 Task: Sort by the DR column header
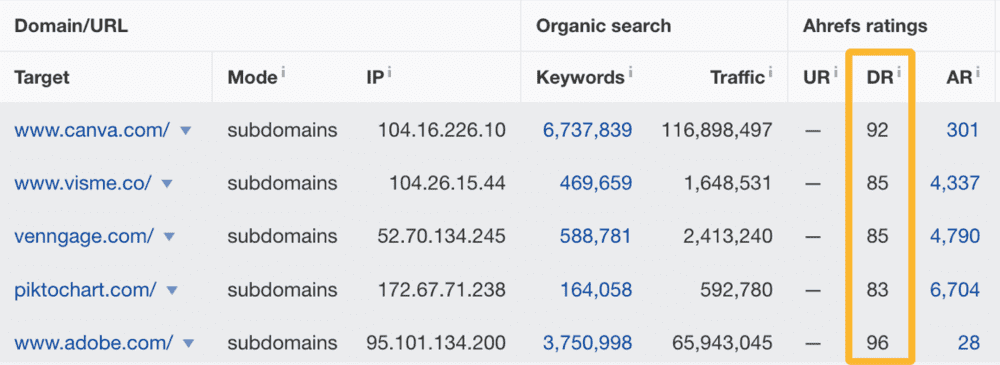click(880, 78)
